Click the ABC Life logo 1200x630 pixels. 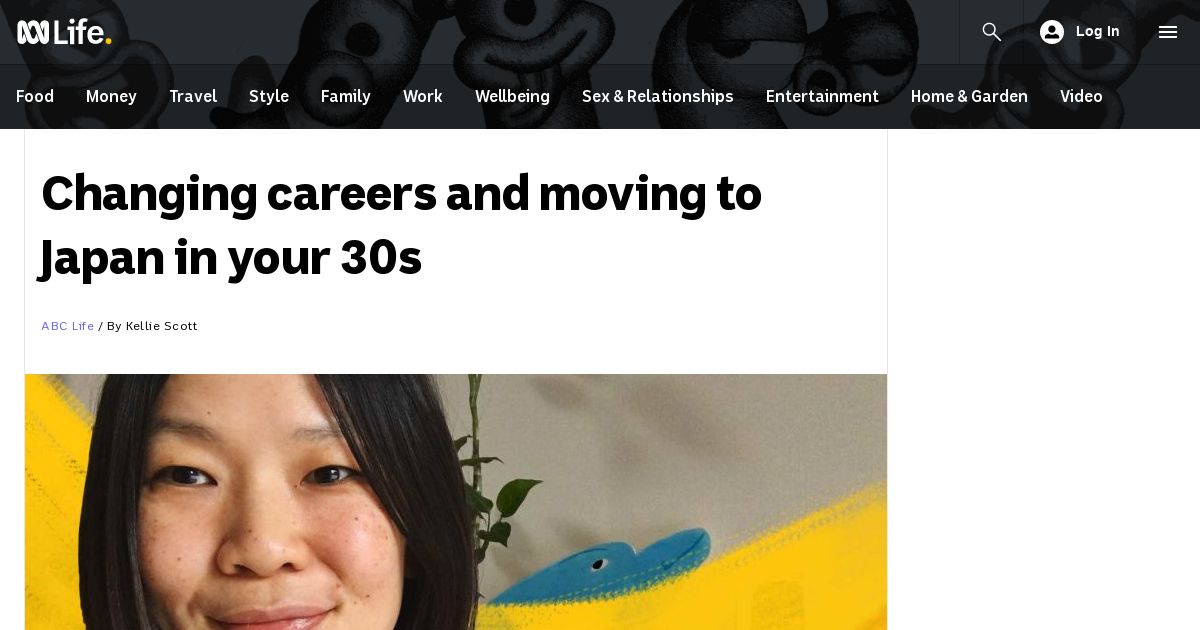(x=64, y=32)
